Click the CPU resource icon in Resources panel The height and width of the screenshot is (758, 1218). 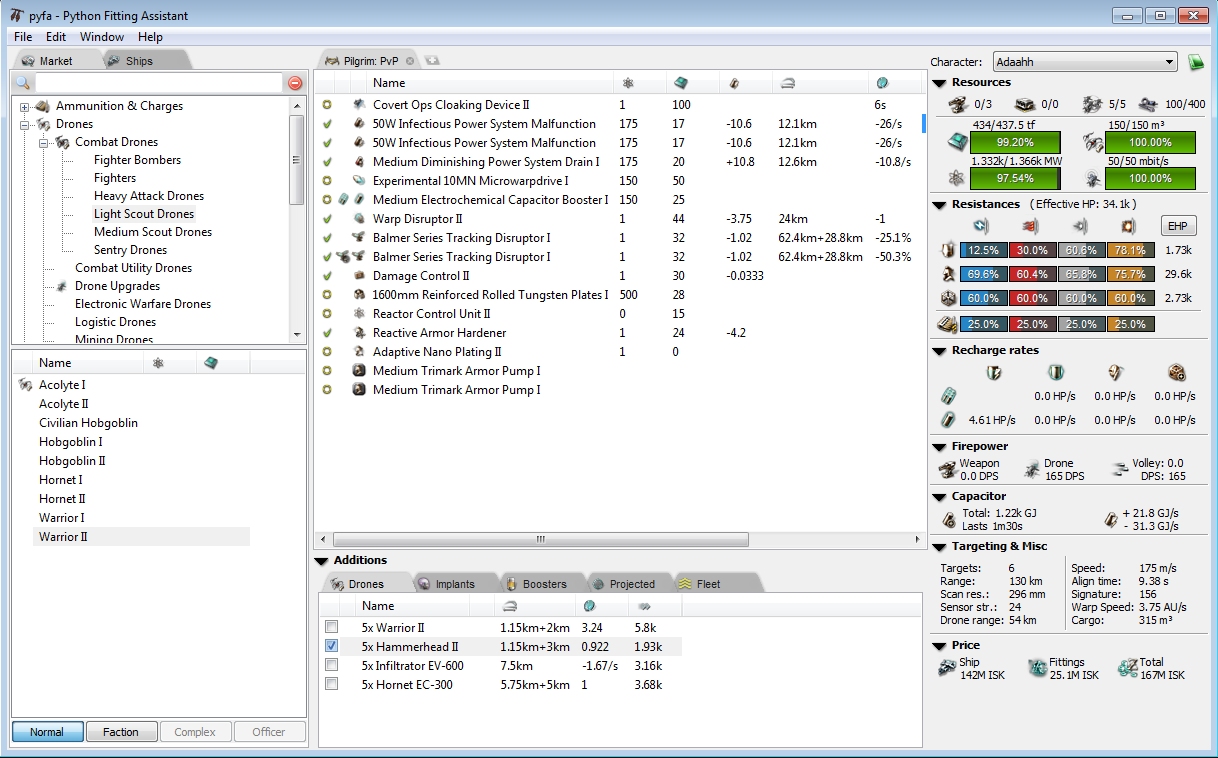pyautogui.click(x=959, y=143)
